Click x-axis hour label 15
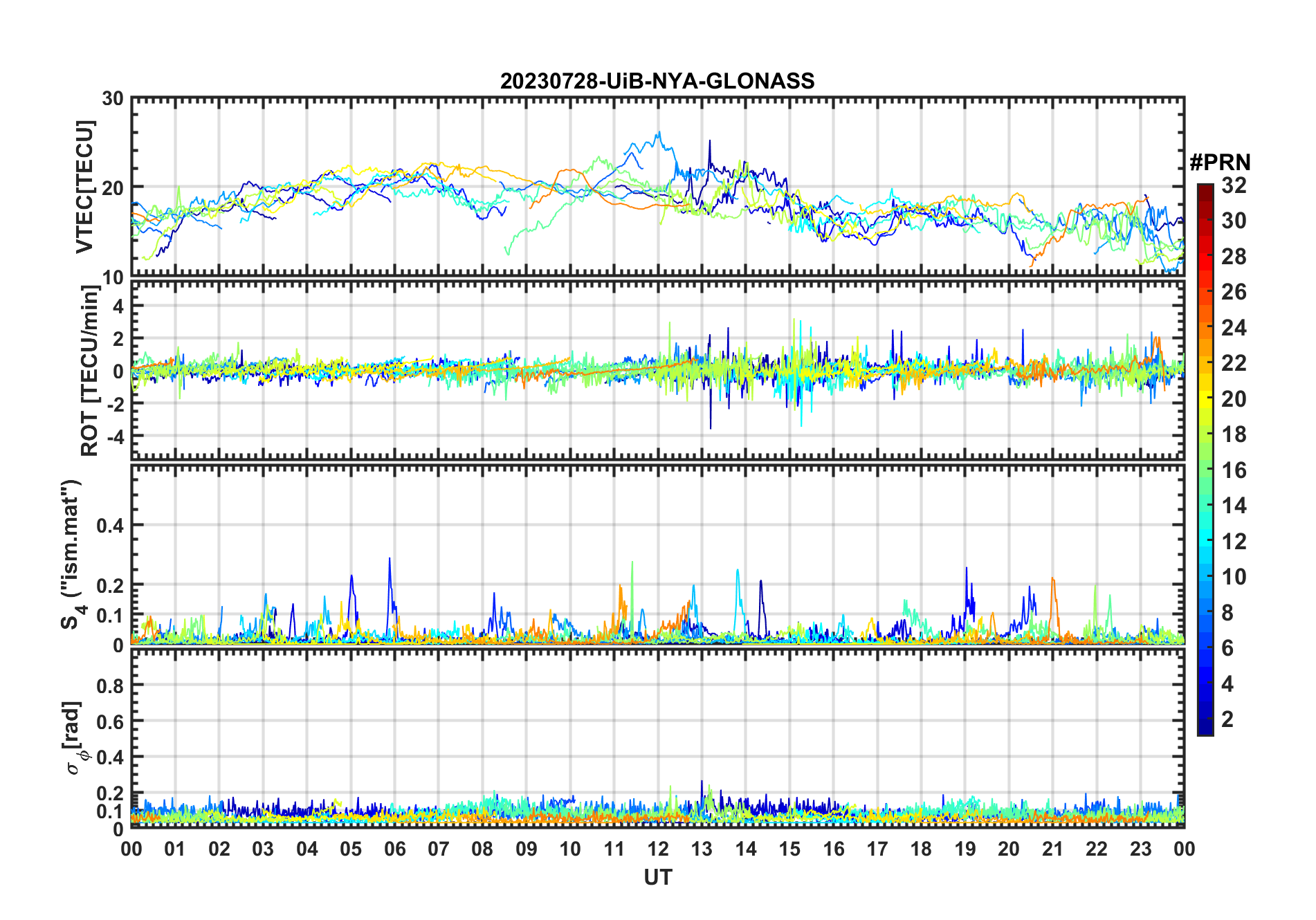This screenshot has width=1316, height=920. pyautogui.click(x=789, y=849)
